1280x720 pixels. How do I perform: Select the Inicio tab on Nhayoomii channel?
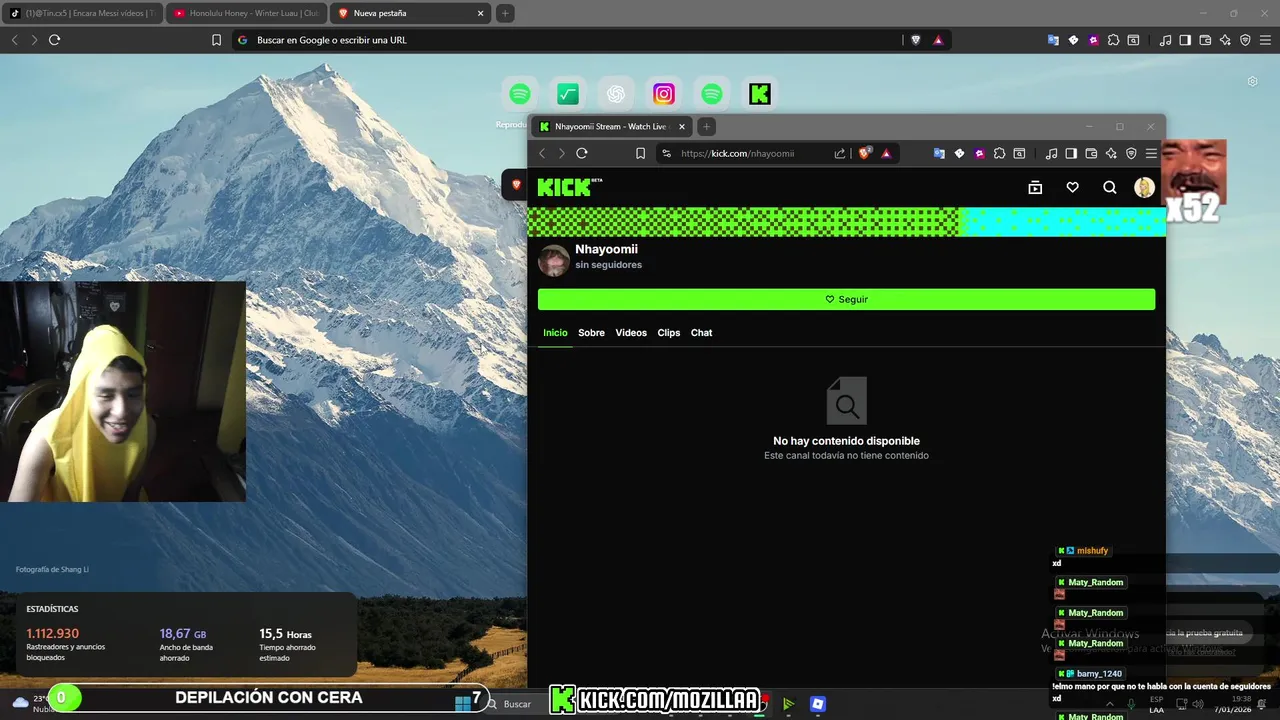pos(555,333)
